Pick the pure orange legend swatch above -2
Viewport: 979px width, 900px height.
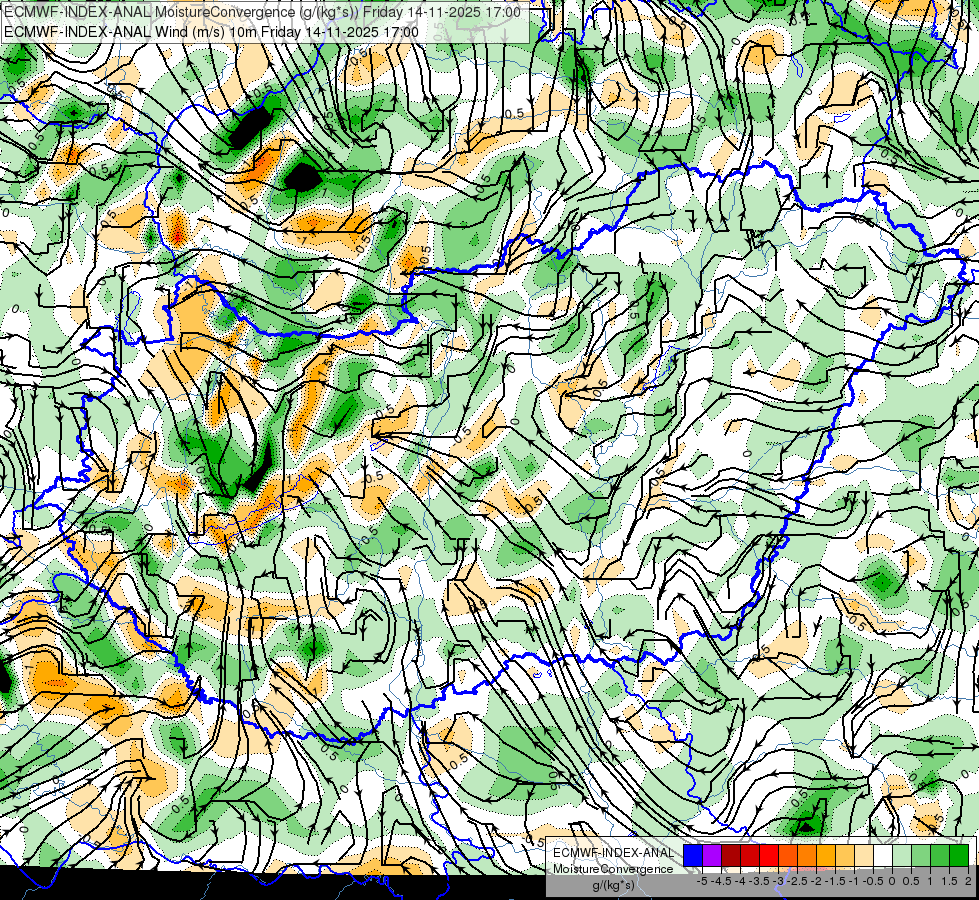(807, 855)
